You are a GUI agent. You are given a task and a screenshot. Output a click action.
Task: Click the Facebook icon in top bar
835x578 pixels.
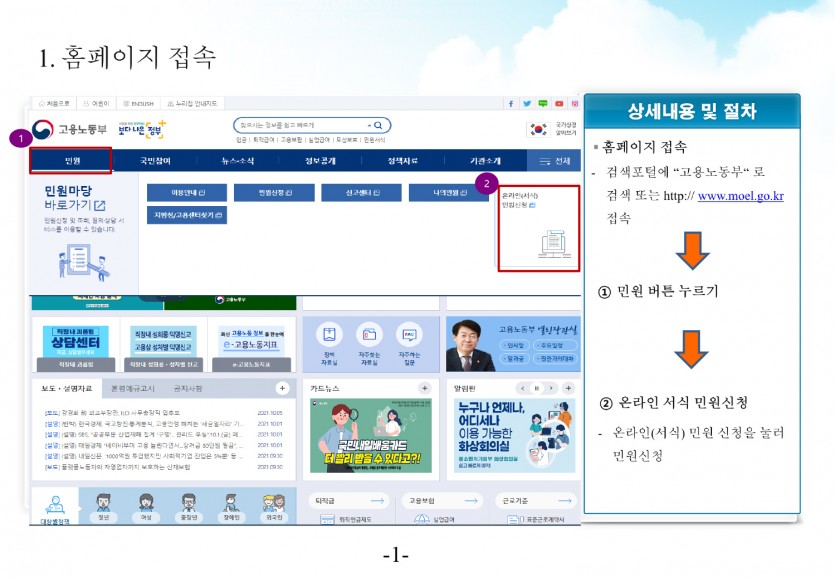tap(512, 103)
